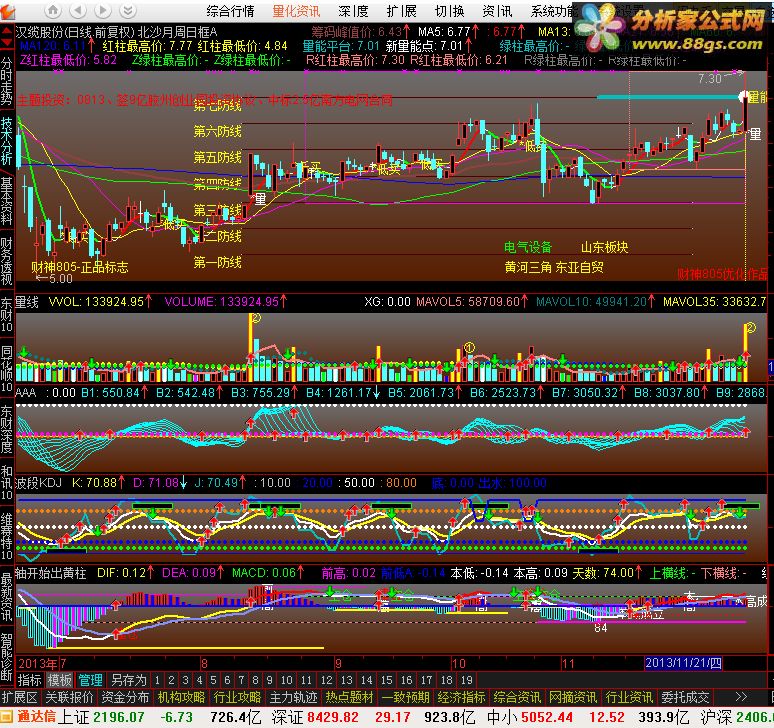
Task: Click month 9 marker on time axis
Action: 338,663
